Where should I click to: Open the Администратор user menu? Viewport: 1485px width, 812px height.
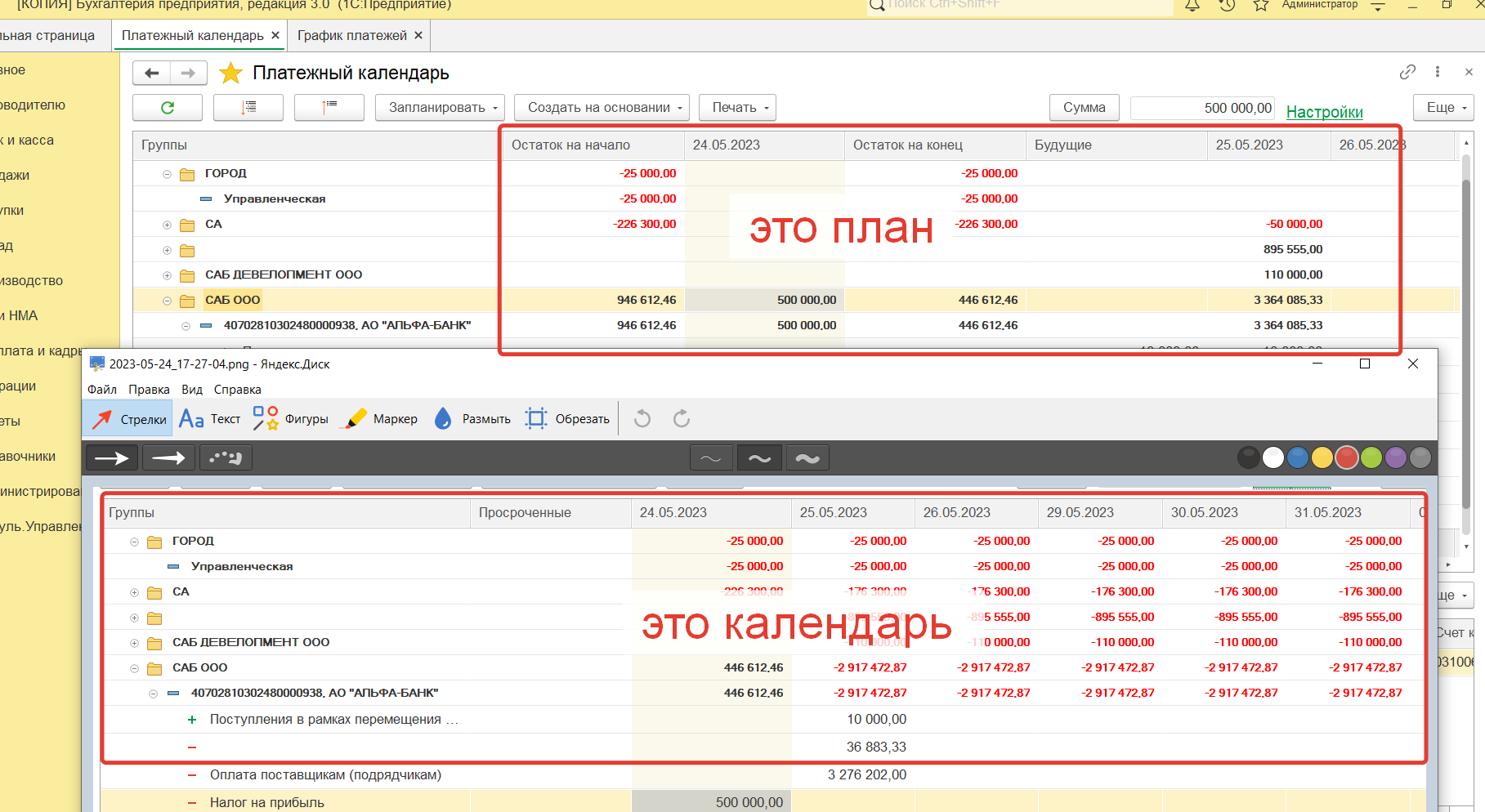tap(1319, 5)
